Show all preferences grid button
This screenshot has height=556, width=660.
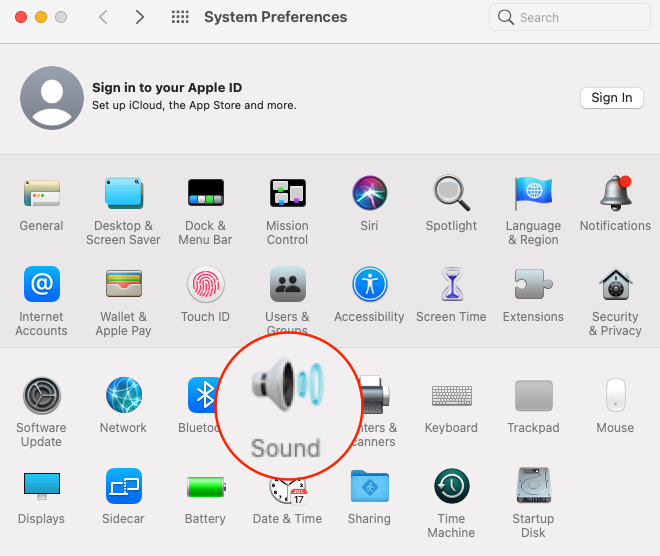pyautogui.click(x=180, y=17)
